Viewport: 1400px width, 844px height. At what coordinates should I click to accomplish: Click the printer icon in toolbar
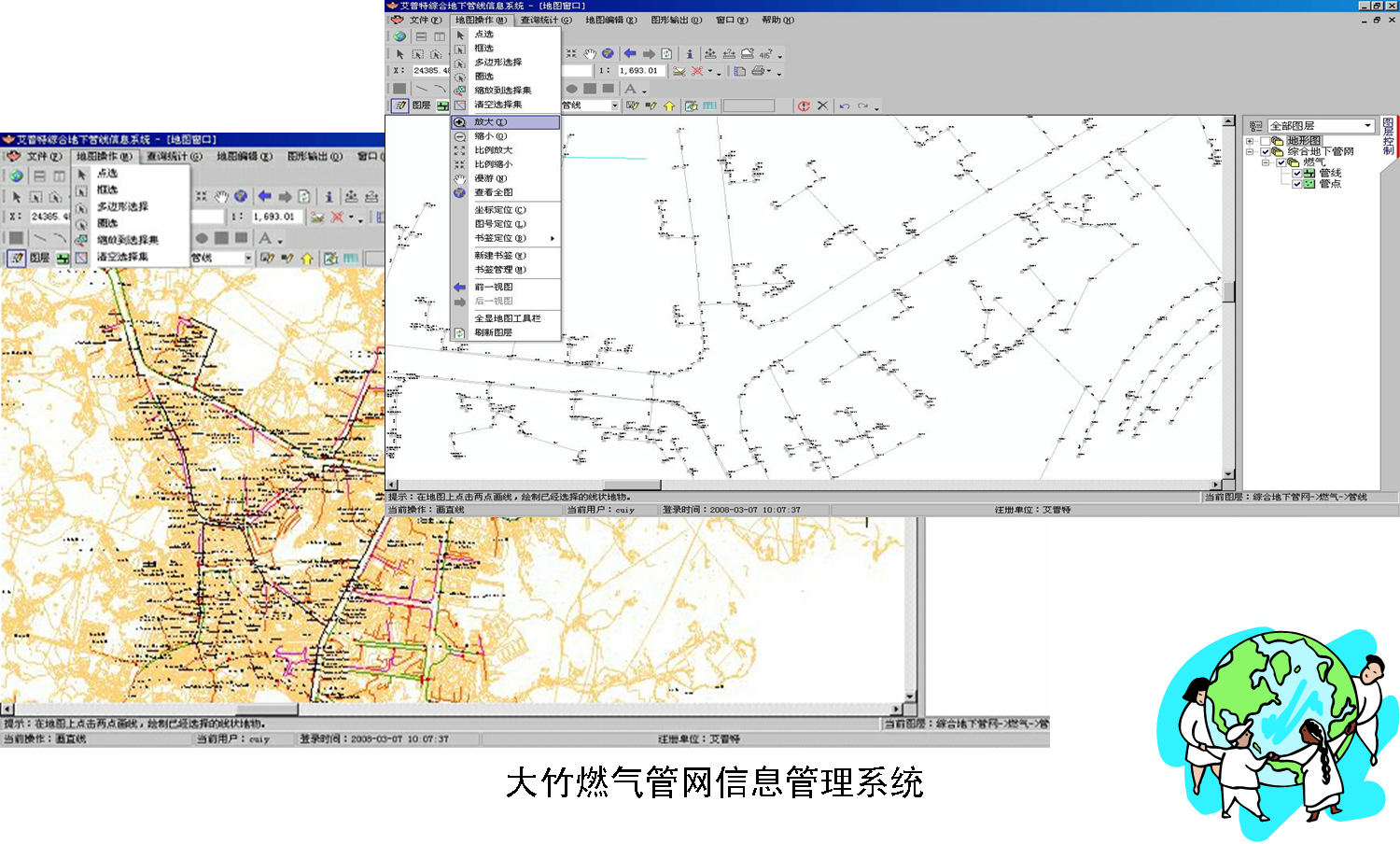(x=759, y=71)
